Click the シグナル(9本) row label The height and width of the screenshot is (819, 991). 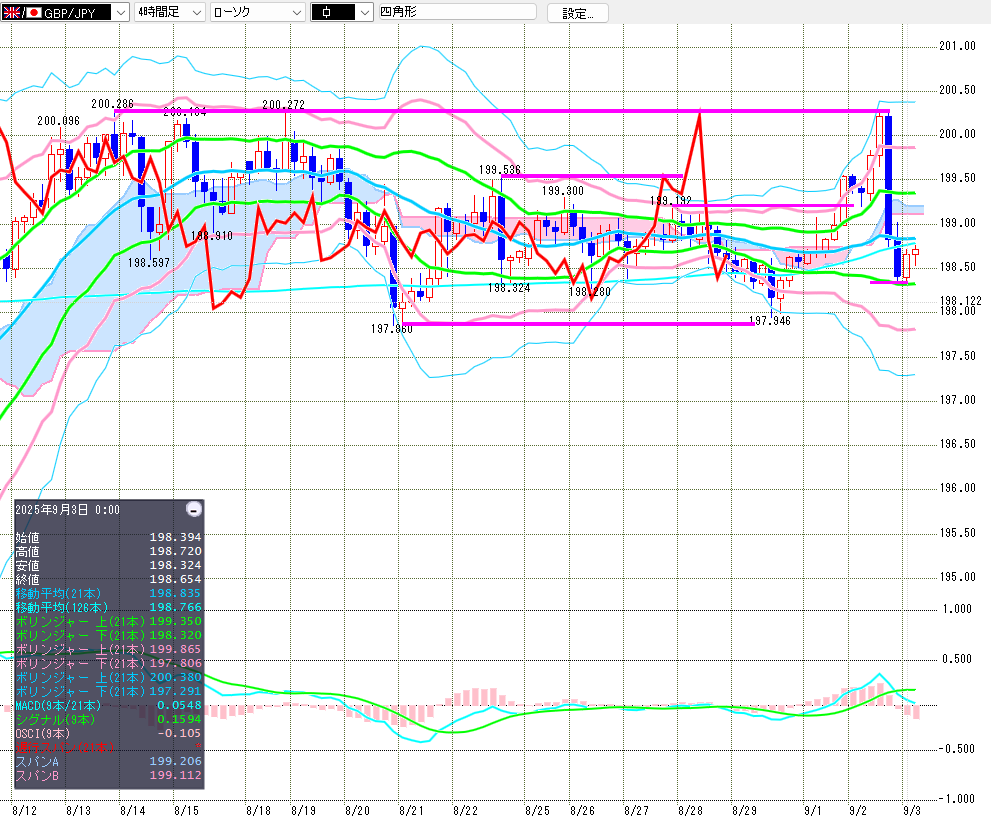click(55, 719)
